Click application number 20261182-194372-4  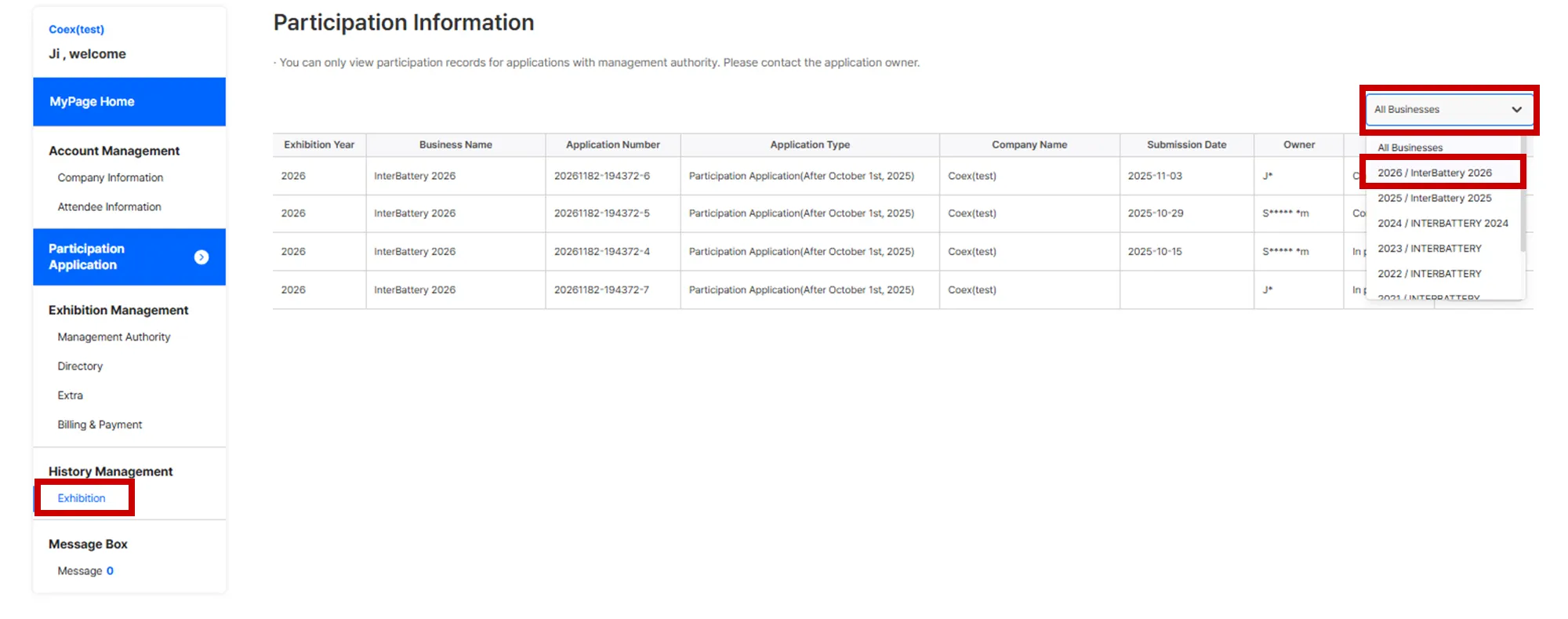click(x=602, y=252)
